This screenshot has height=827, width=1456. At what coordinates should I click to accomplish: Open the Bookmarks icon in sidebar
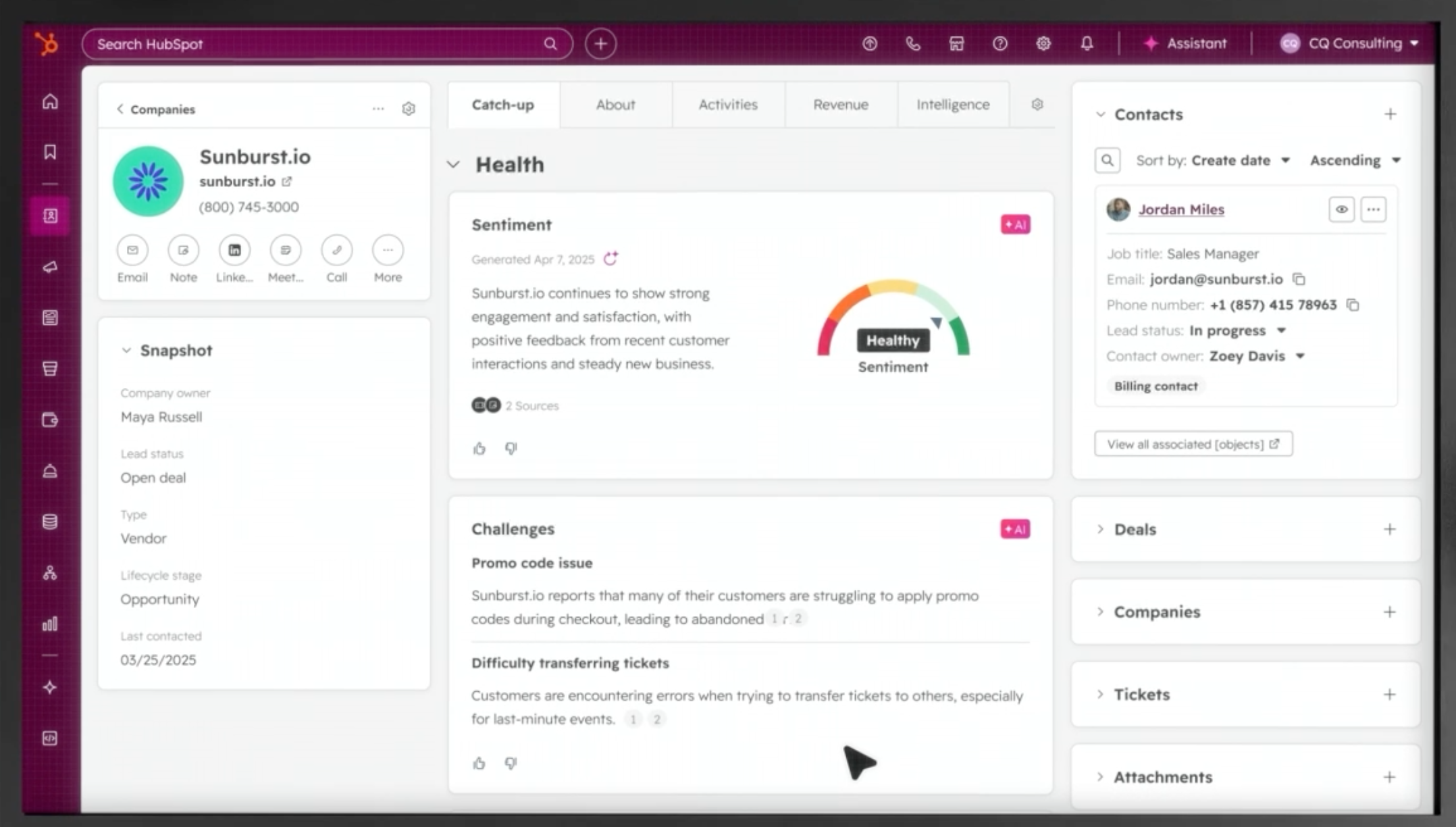tap(50, 152)
